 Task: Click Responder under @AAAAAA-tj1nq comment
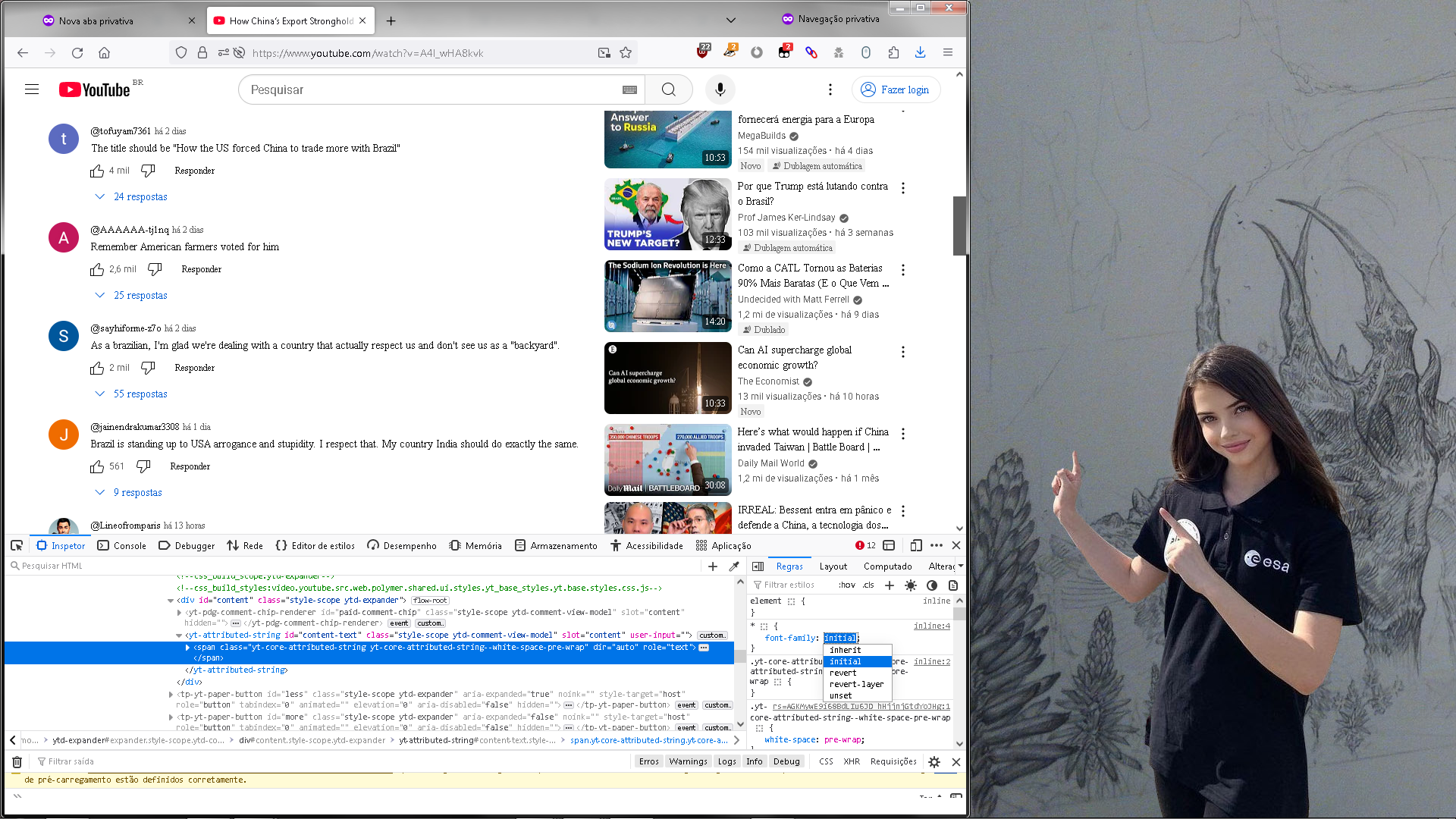(201, 269)
